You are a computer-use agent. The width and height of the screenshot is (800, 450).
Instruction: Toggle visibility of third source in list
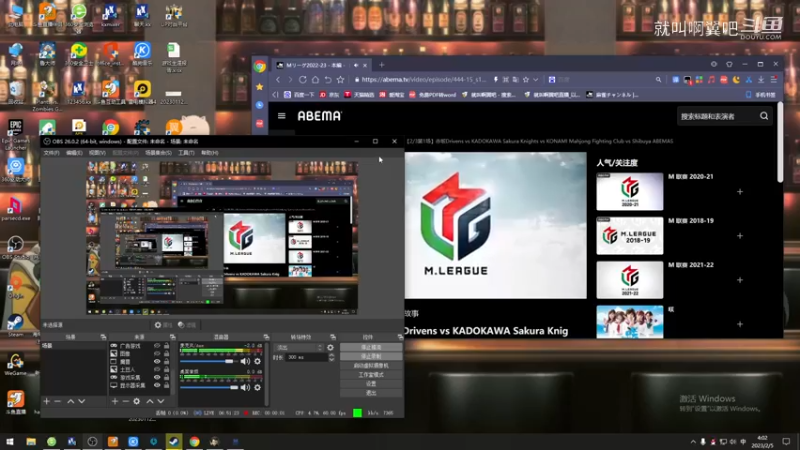pyautogui.click(x=157, y=361)
